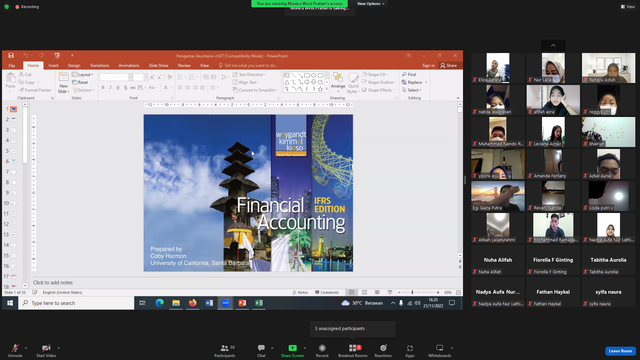The height and width of the screenshot is (360, 640).
Task: Open Quick Styles gallery icon
Action: 353,78
